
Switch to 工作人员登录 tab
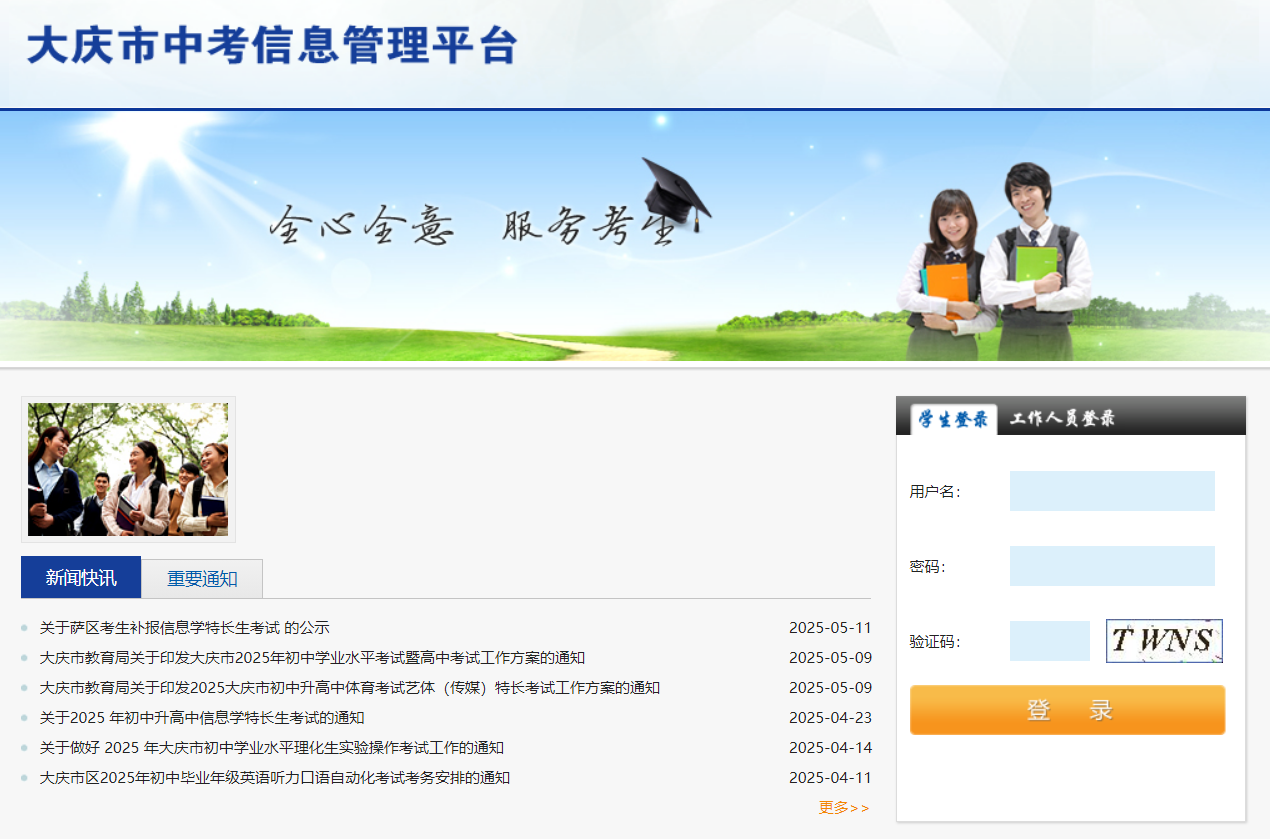(1062, 419)
